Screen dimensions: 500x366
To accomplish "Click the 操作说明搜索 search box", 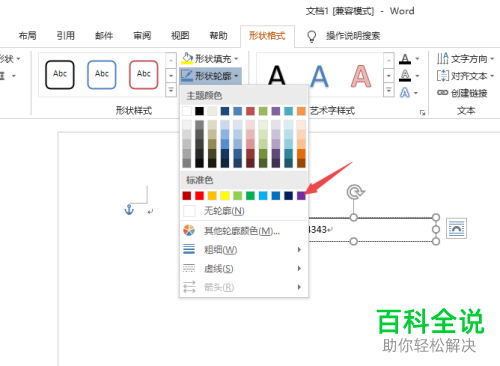I will pyautogui.click(x=353, y=36).
